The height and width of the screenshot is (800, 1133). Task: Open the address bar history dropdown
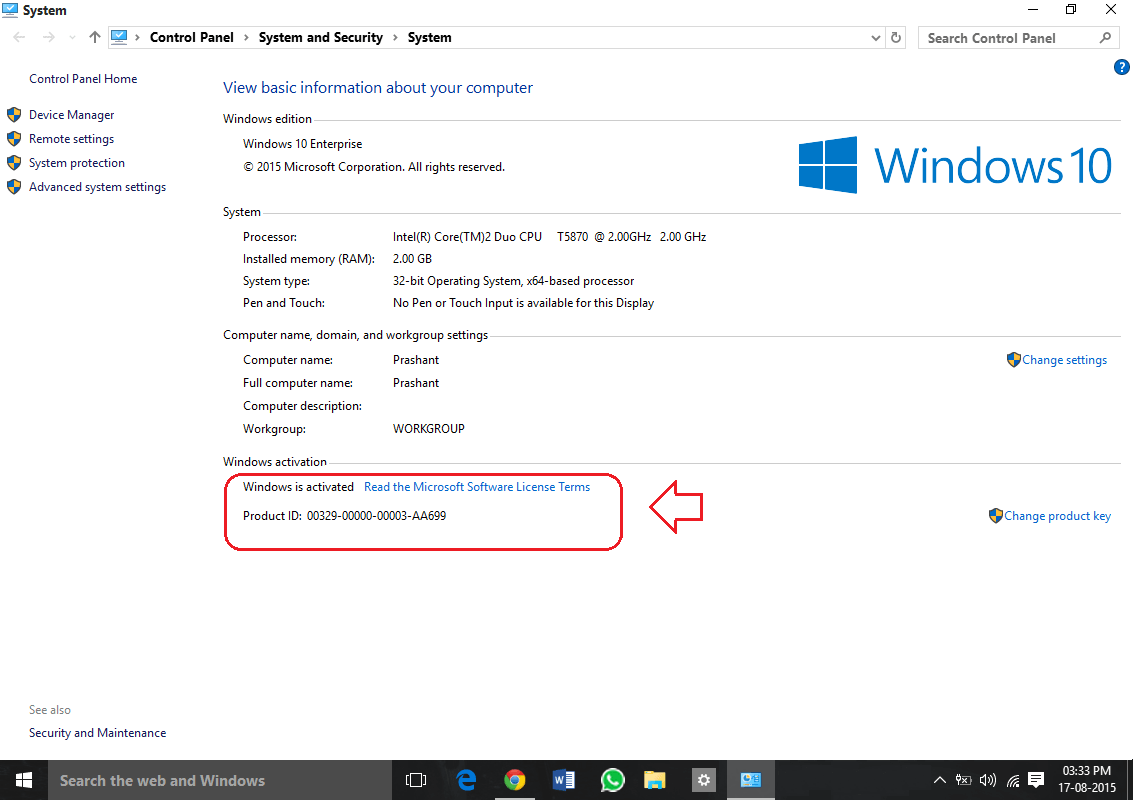point(875,38)
